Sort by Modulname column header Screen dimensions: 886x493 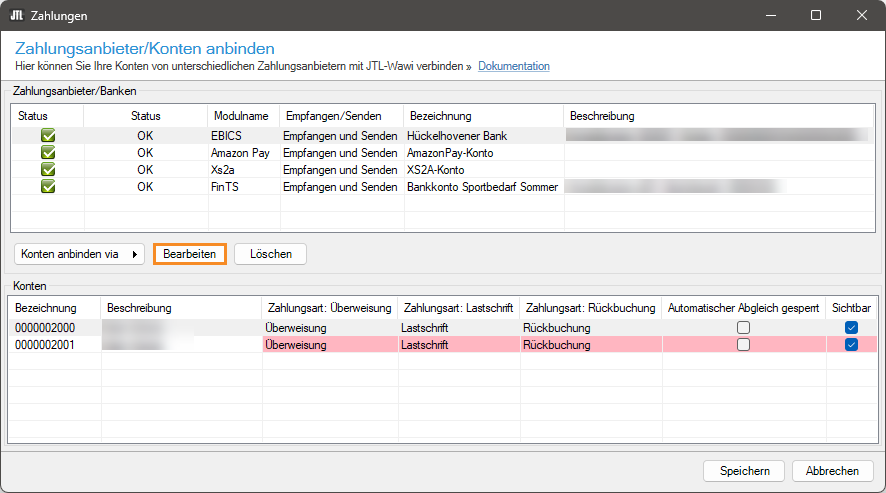point(240,116)
